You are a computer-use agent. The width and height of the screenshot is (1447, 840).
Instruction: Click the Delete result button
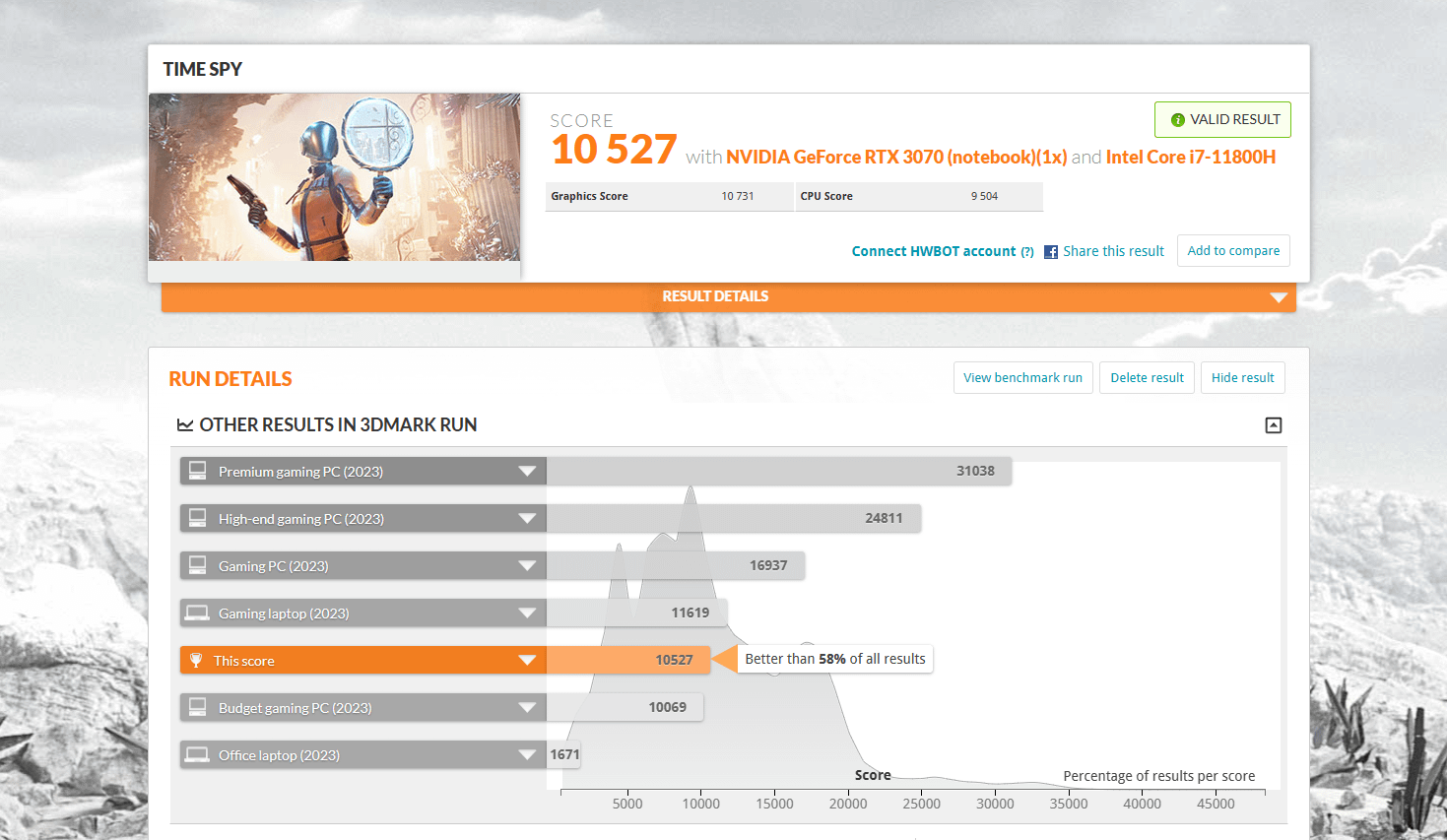(x=1148, y=378)
